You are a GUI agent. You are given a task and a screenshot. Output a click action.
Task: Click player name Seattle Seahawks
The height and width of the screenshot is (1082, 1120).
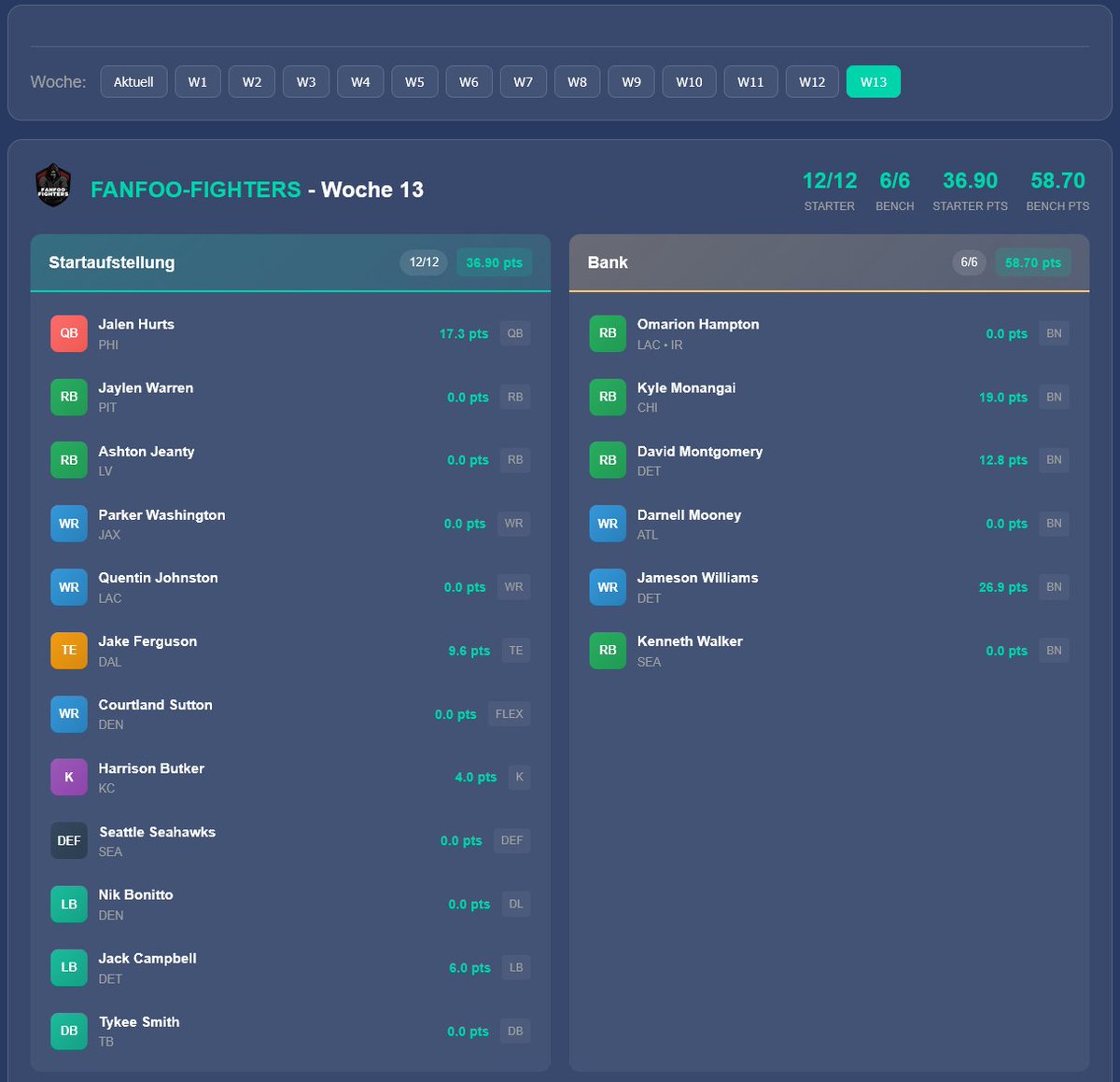(157, 832)
